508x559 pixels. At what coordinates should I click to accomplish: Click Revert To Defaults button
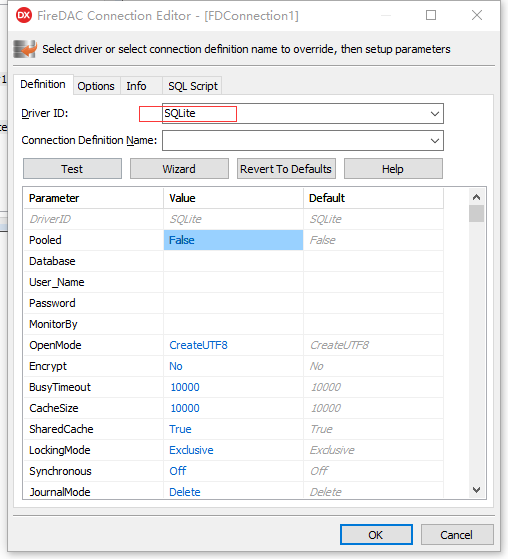(286, 169)
